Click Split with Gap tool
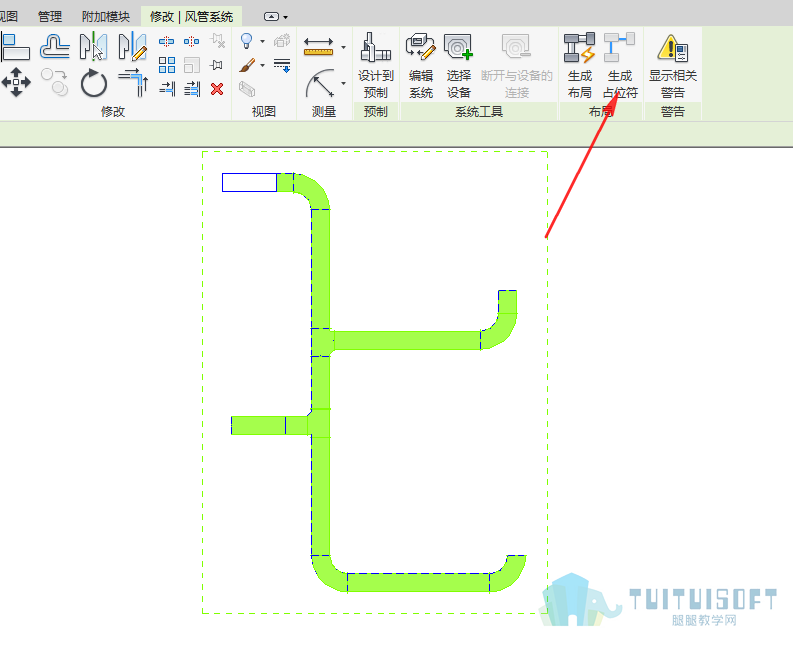 tap(192, 41)
